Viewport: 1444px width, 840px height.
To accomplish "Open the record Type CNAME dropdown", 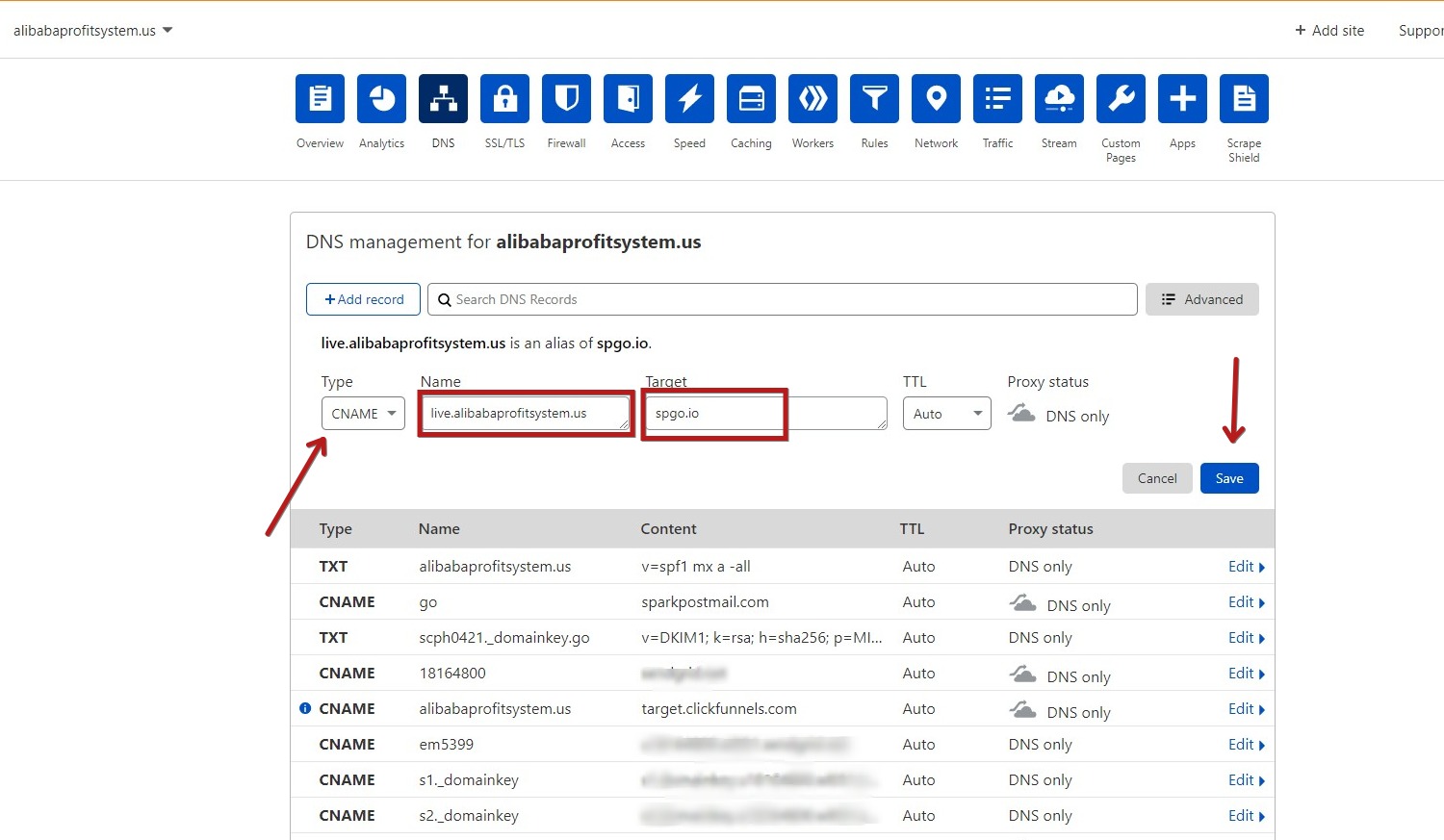I will coord(363,414).
